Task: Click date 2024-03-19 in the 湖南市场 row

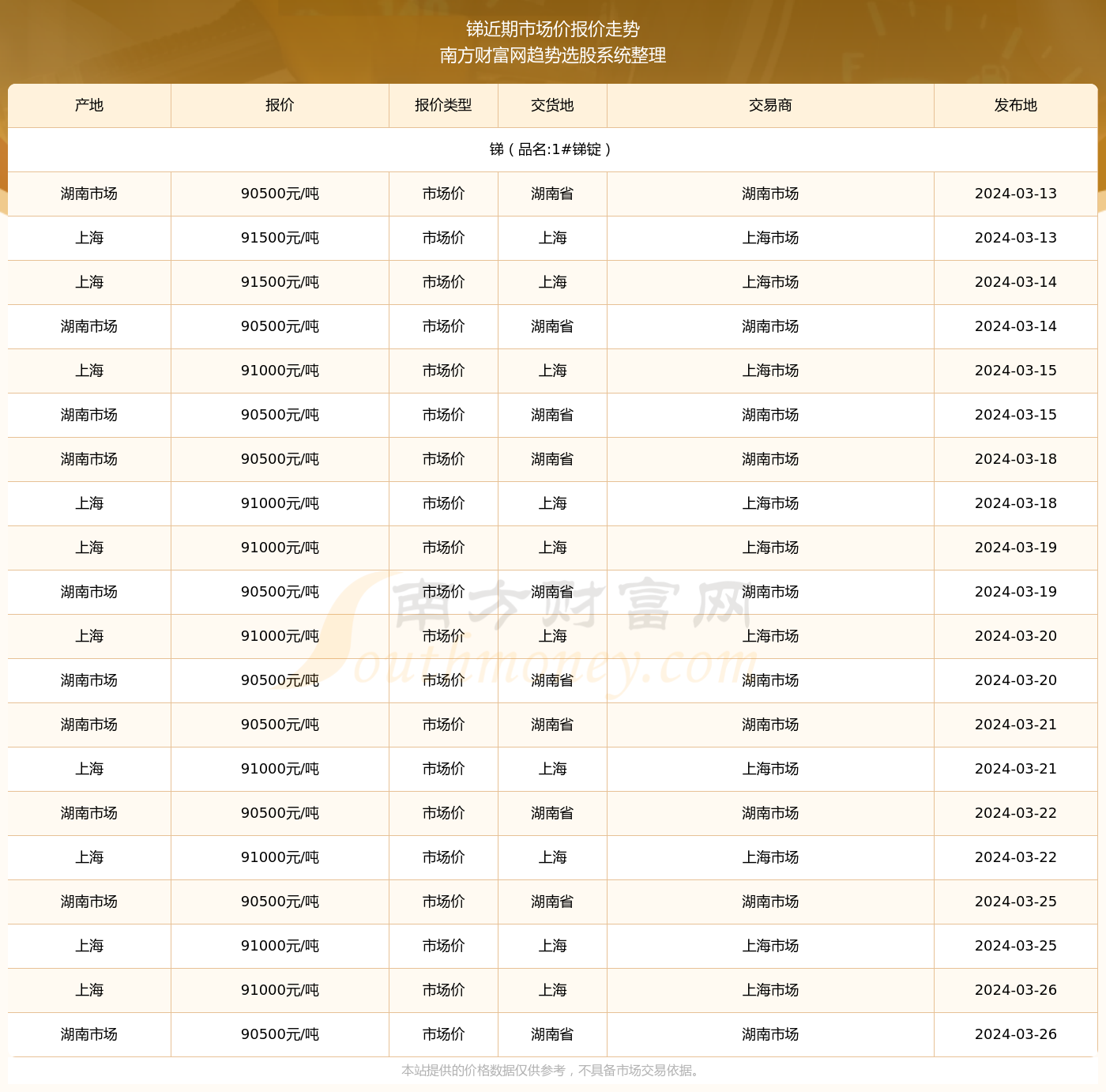Action: 1015,592
